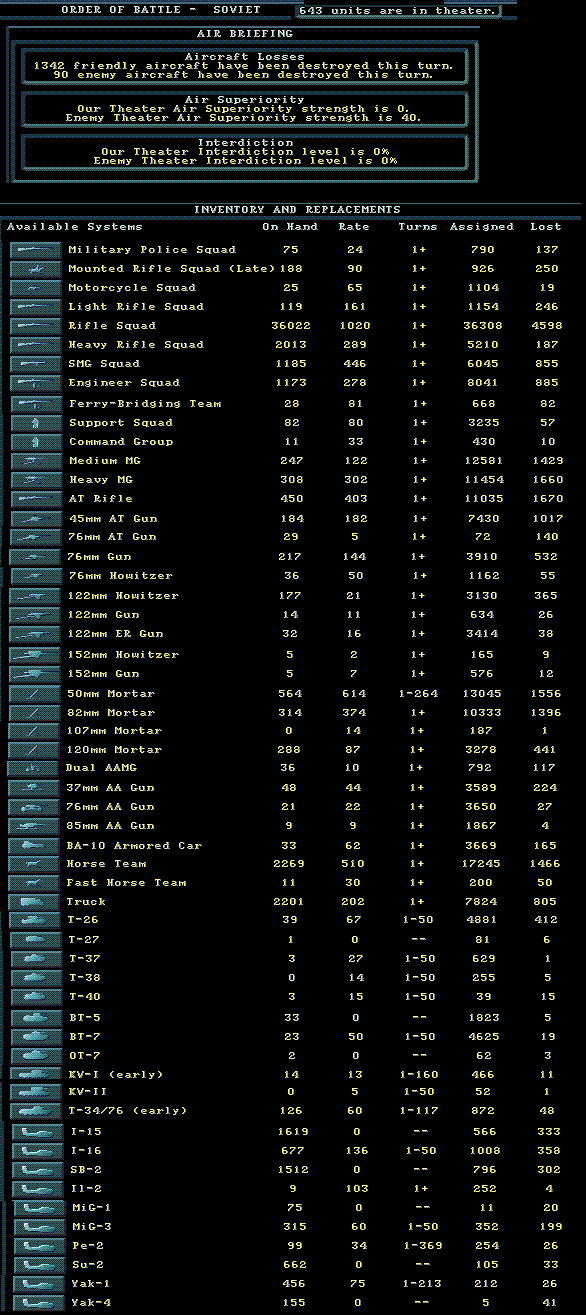
Task: Click the 'Rate' column header
Action: point(353,228)
